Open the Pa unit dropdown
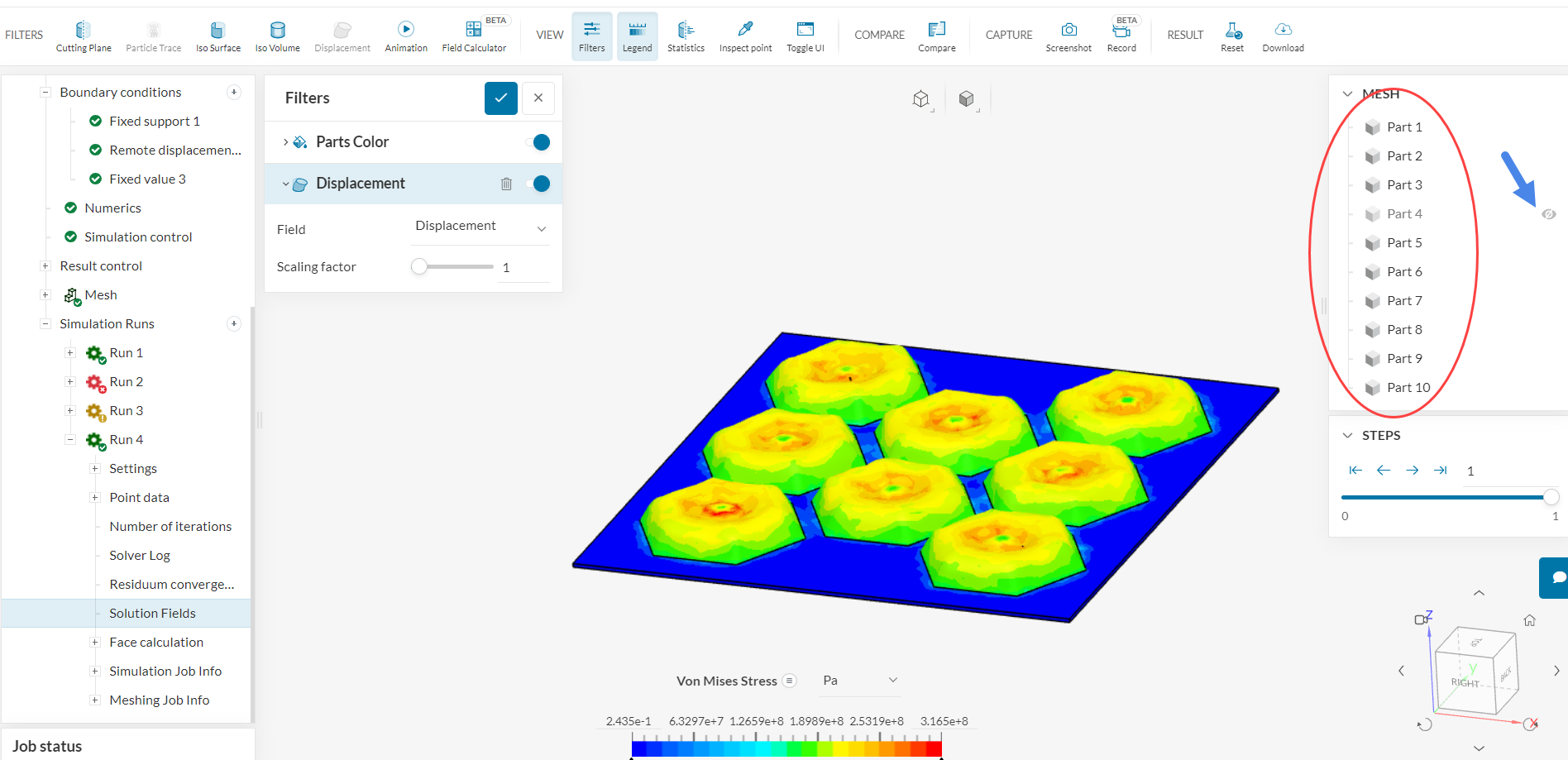 pyautogui.click(x=860, y=681)
